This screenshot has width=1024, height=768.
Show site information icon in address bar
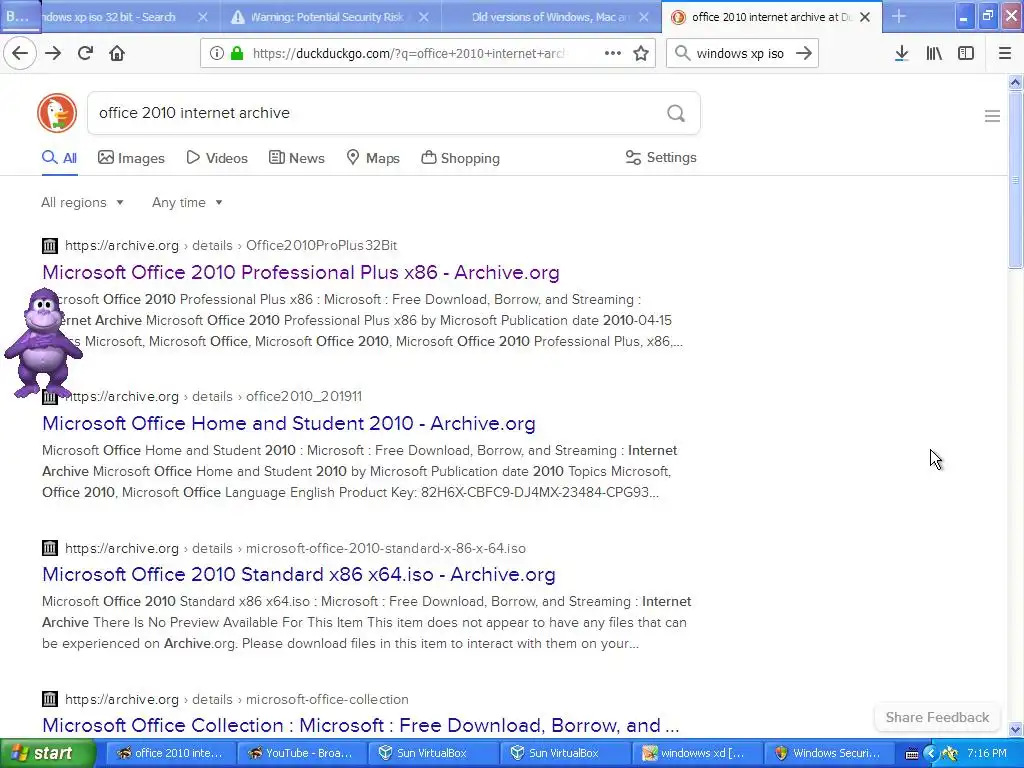[216, 53]
